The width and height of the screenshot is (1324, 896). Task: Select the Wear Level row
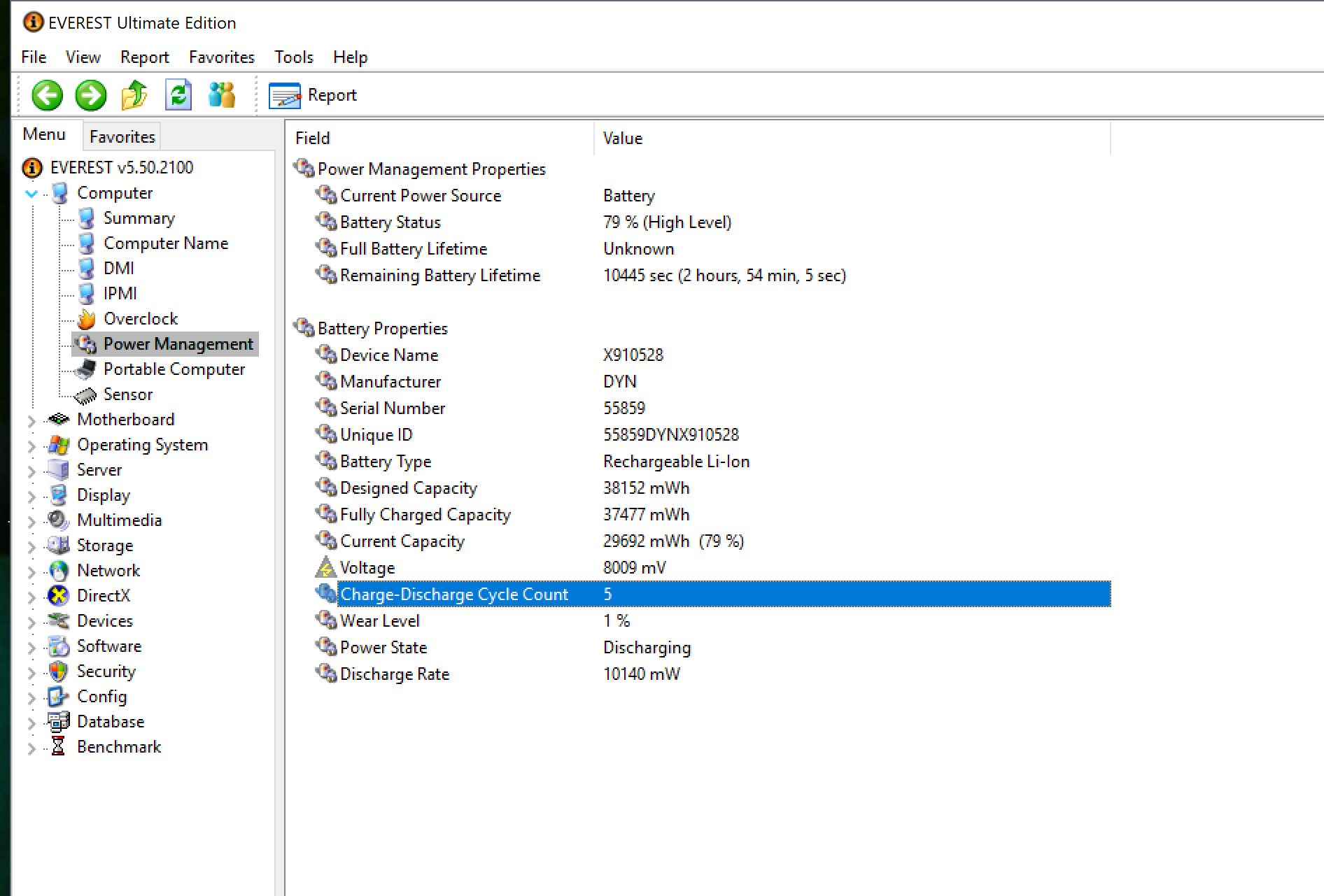pos(379,621)
